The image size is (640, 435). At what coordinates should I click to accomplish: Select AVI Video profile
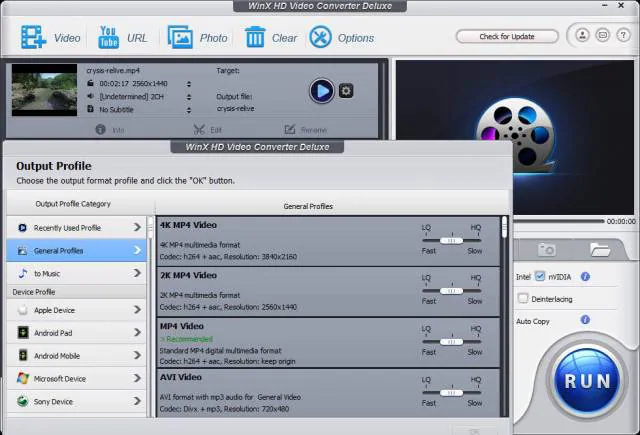[328, 393]
